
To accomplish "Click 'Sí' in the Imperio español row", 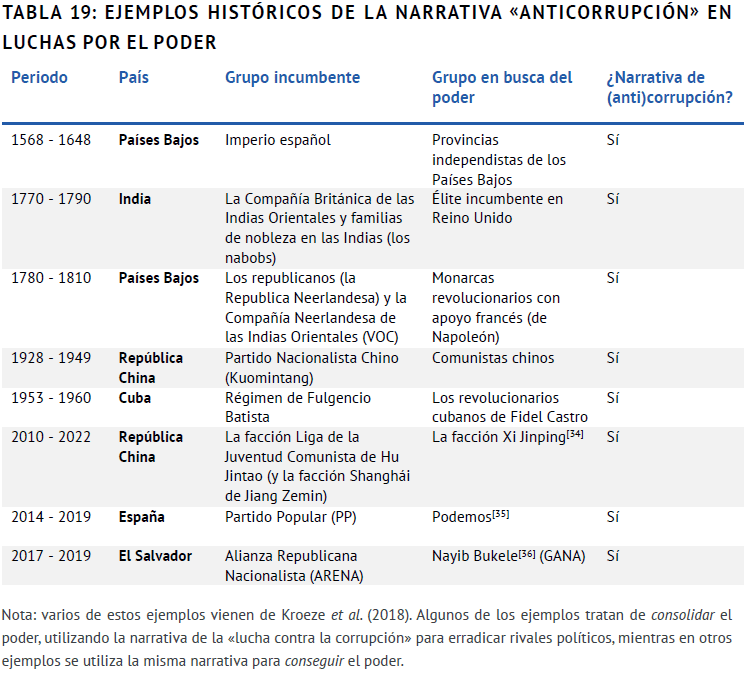I will tap(613, 140).
